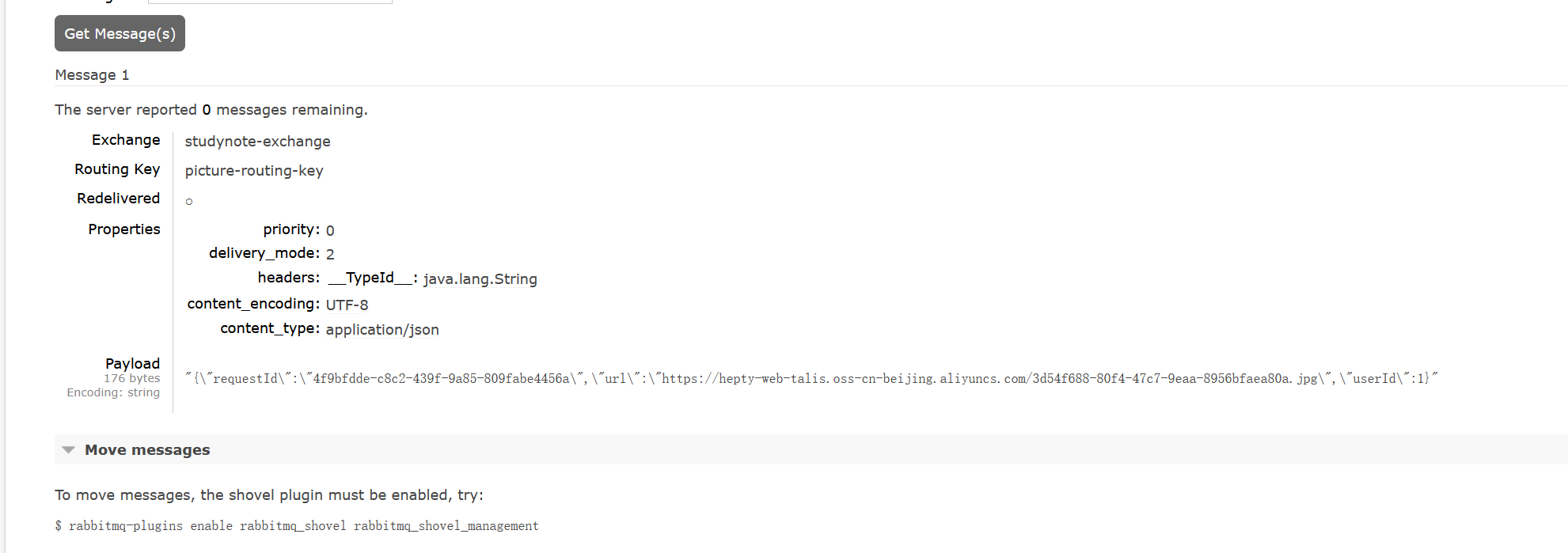Click the java.lang.String header value

480,279
